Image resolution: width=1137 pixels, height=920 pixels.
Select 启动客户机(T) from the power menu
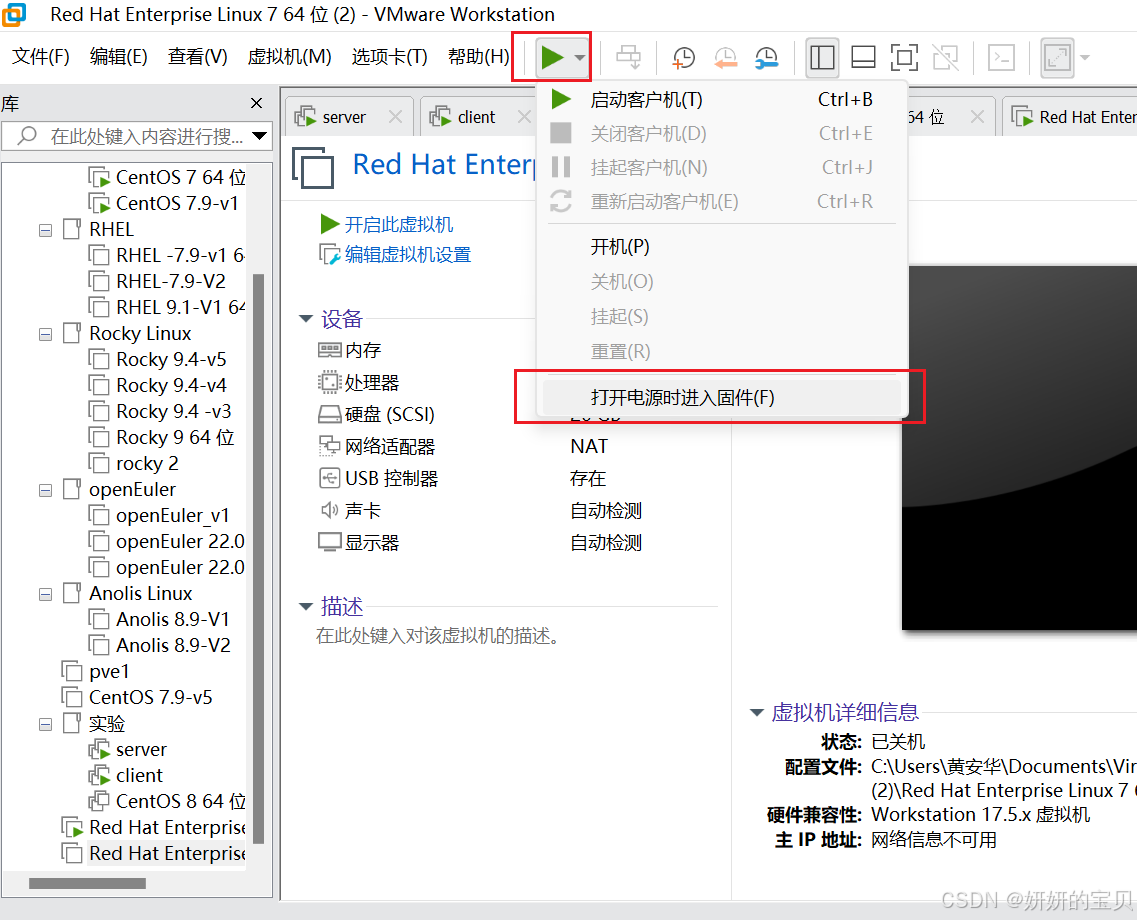pyautogui.click(x=722, y=99)
